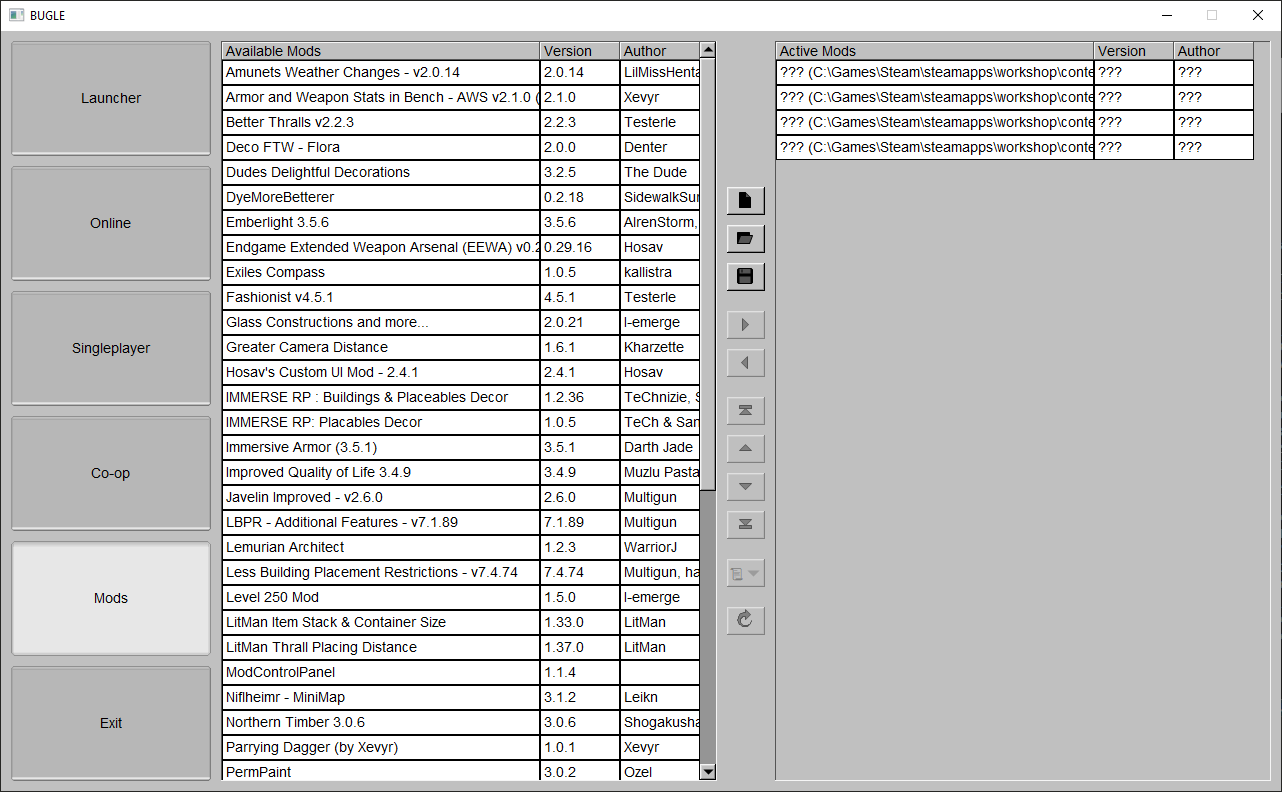Click the Version header in Available Mods
Screen dimensions: 1282x792
tap(580, 51)
